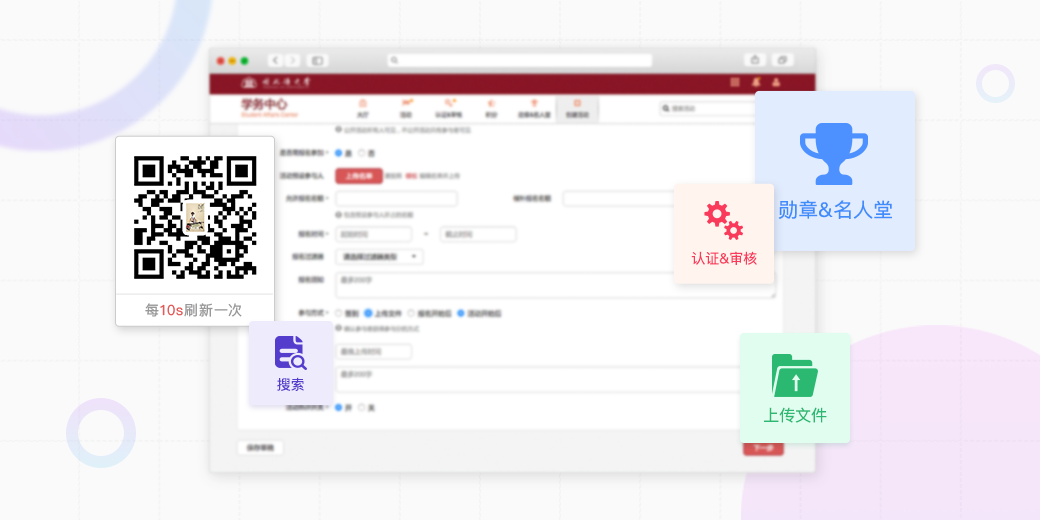Select the 关 radio in the last form row
The width and height of the screenshot is (1040, 520).
pos(362,407)
